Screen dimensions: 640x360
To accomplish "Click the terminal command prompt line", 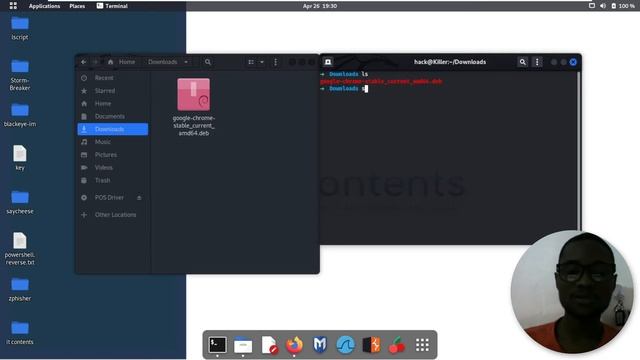I will pyautogui.click(x=344, y=89).
